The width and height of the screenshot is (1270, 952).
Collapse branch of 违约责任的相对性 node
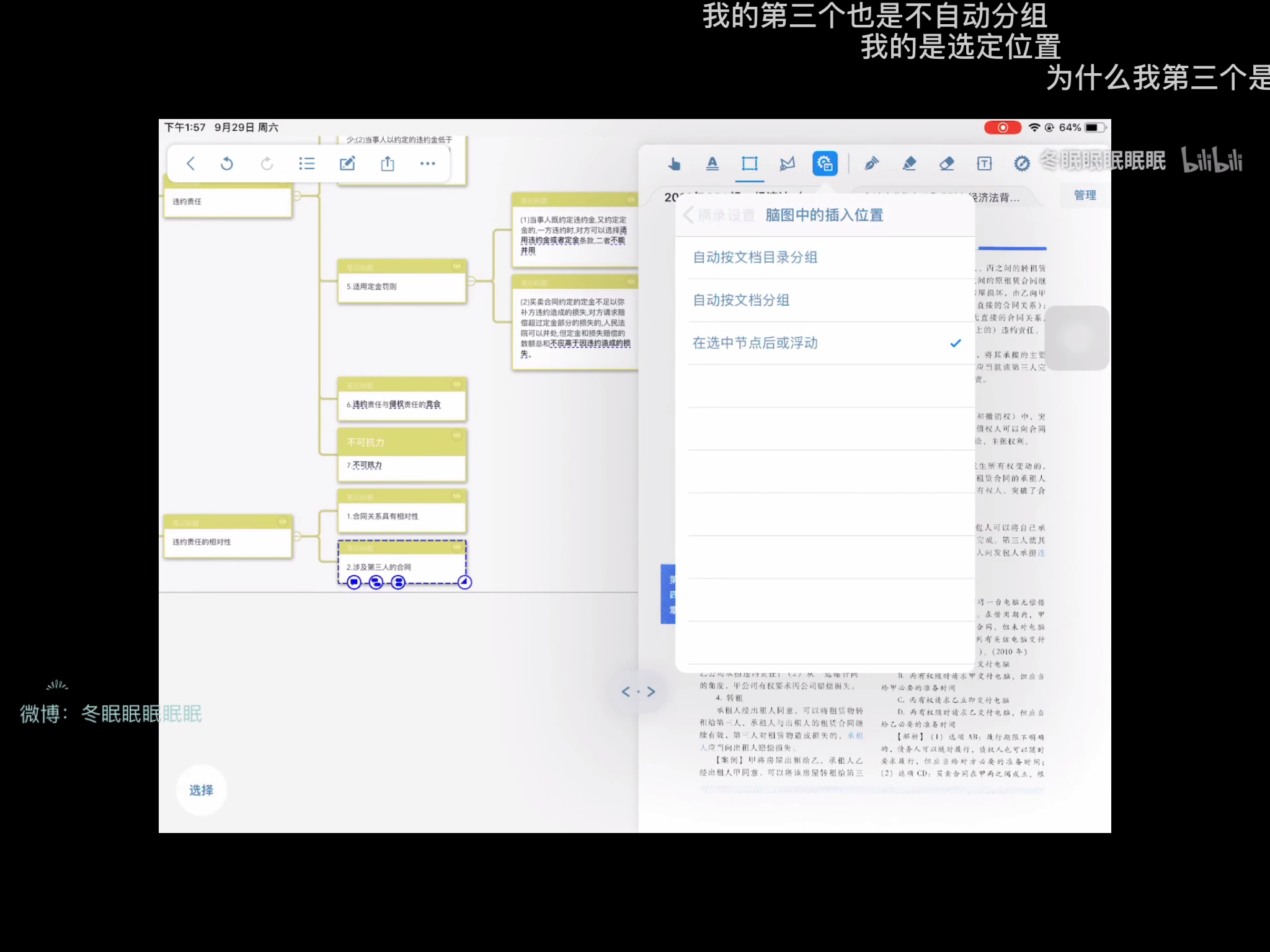pos(297,536)
